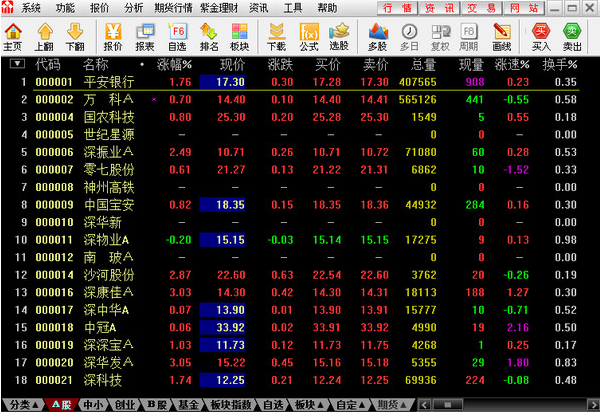Click the 资讯 button at top right
Image resolution: width=600 pixels, height=412 pixels.
click(439, 8)
